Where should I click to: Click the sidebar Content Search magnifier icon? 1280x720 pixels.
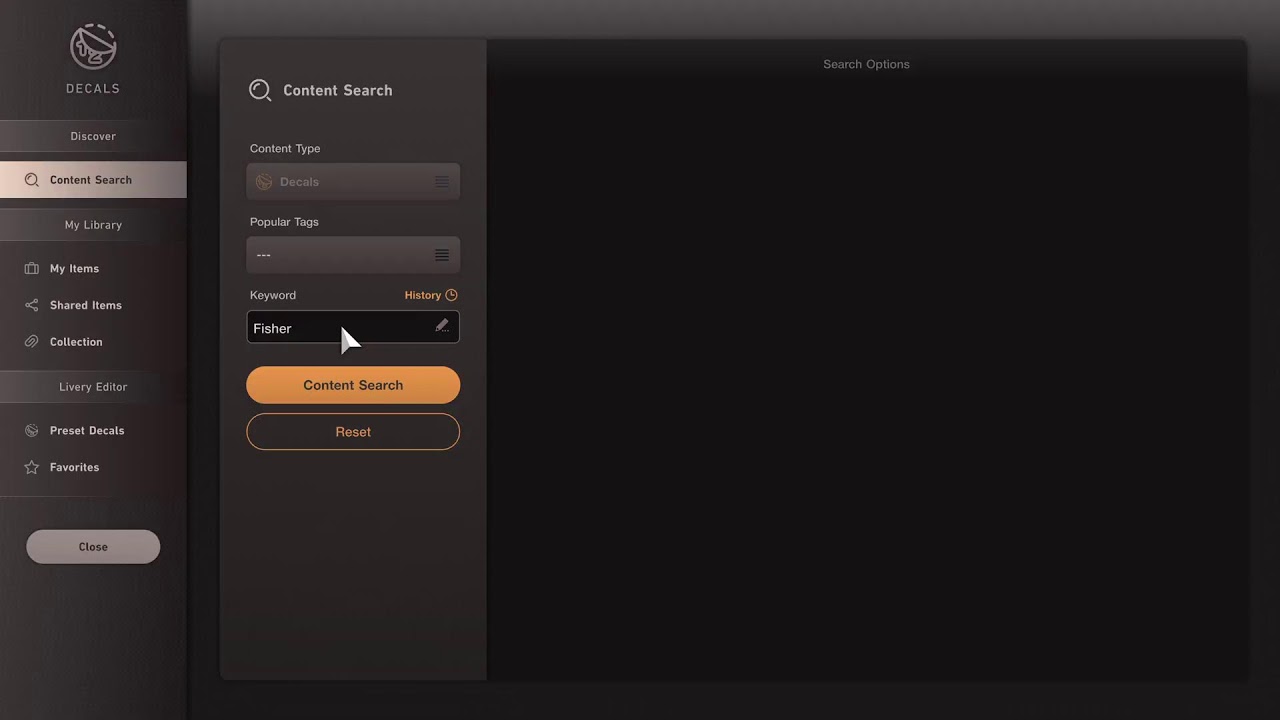[32, 180]
